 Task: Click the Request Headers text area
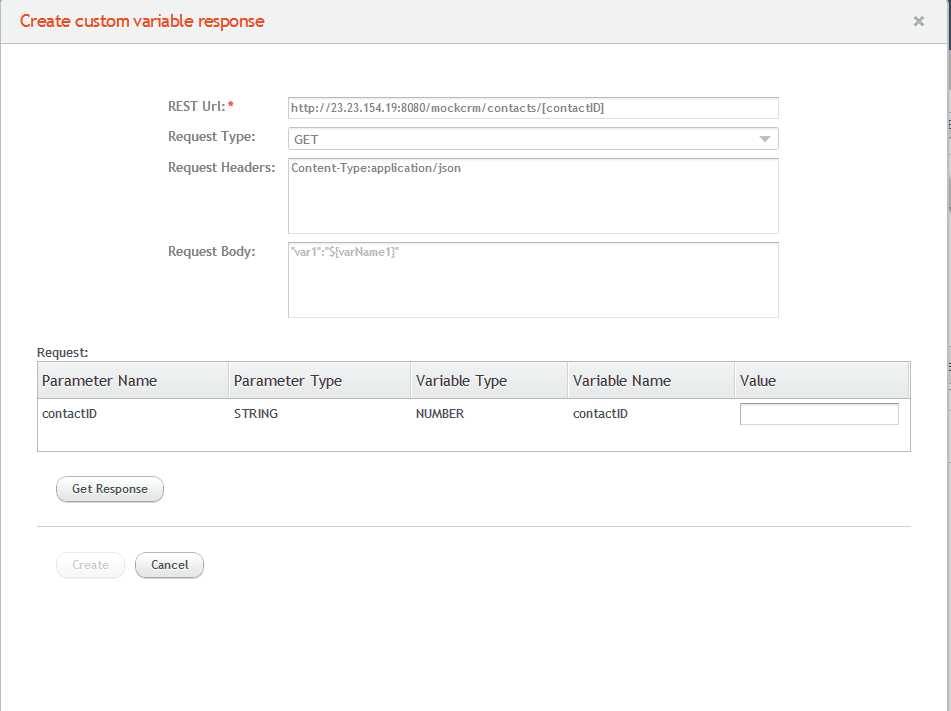coord(533,196)
